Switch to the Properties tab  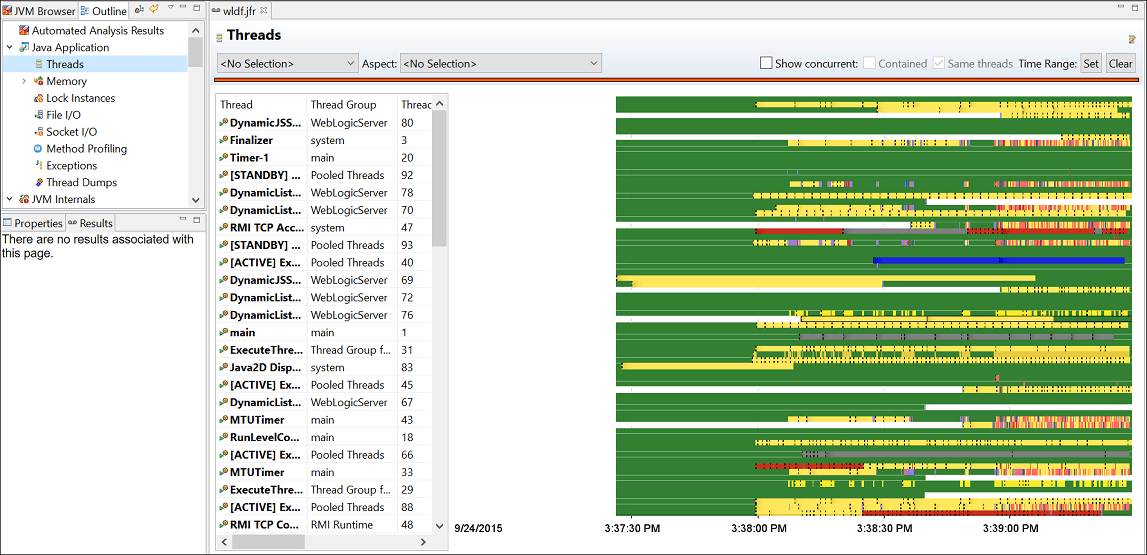click(33, 223)
